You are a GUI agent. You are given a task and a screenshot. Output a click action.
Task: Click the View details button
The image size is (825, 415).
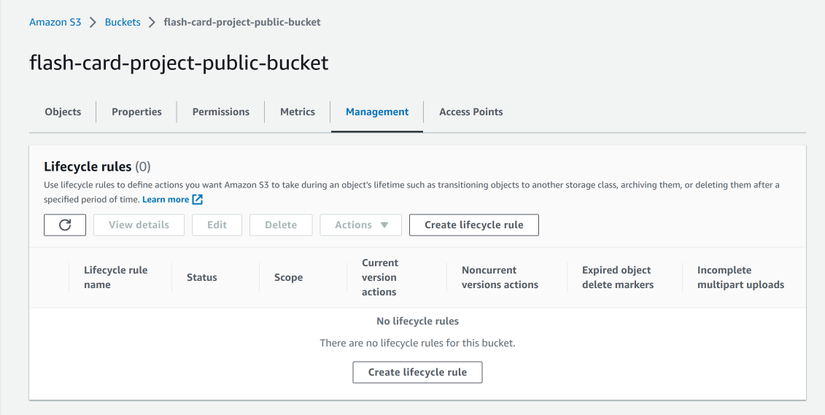[139, 225]
